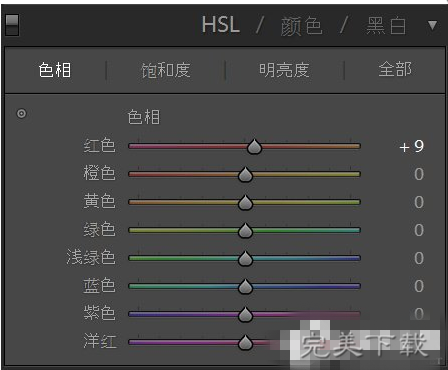Click the 橙色 hue slider handle

coord(245,175)
